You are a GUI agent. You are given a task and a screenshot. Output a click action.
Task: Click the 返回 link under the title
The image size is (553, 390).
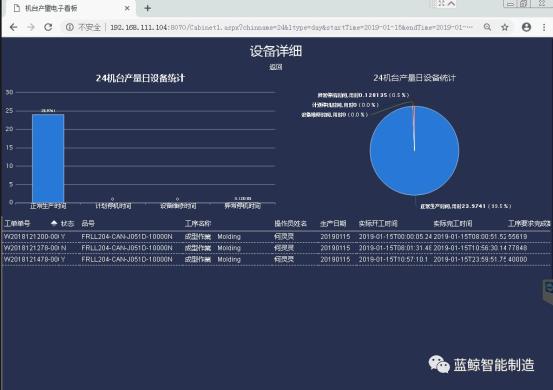coord(276,67)
